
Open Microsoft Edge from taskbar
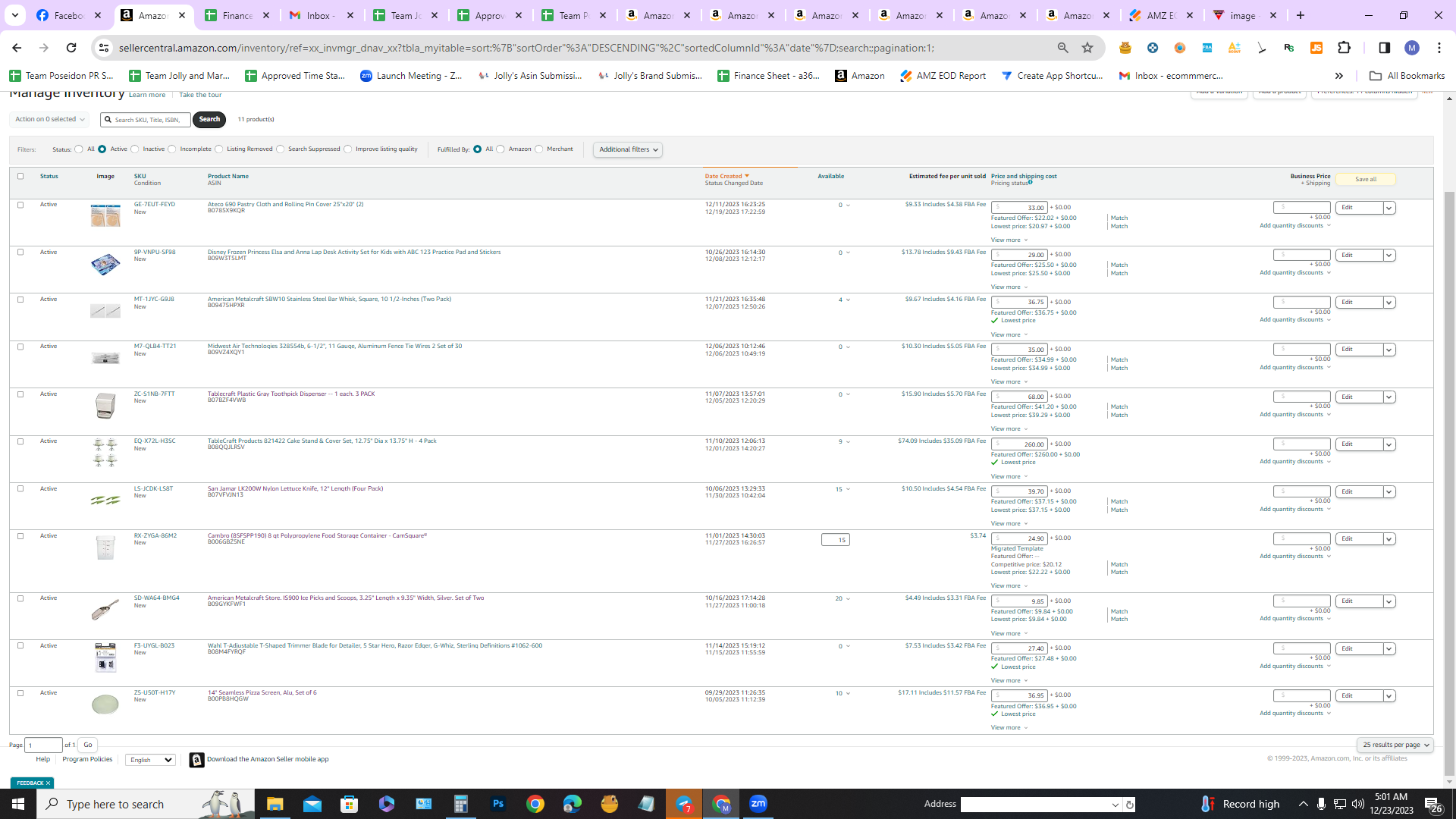coord(573,804)
